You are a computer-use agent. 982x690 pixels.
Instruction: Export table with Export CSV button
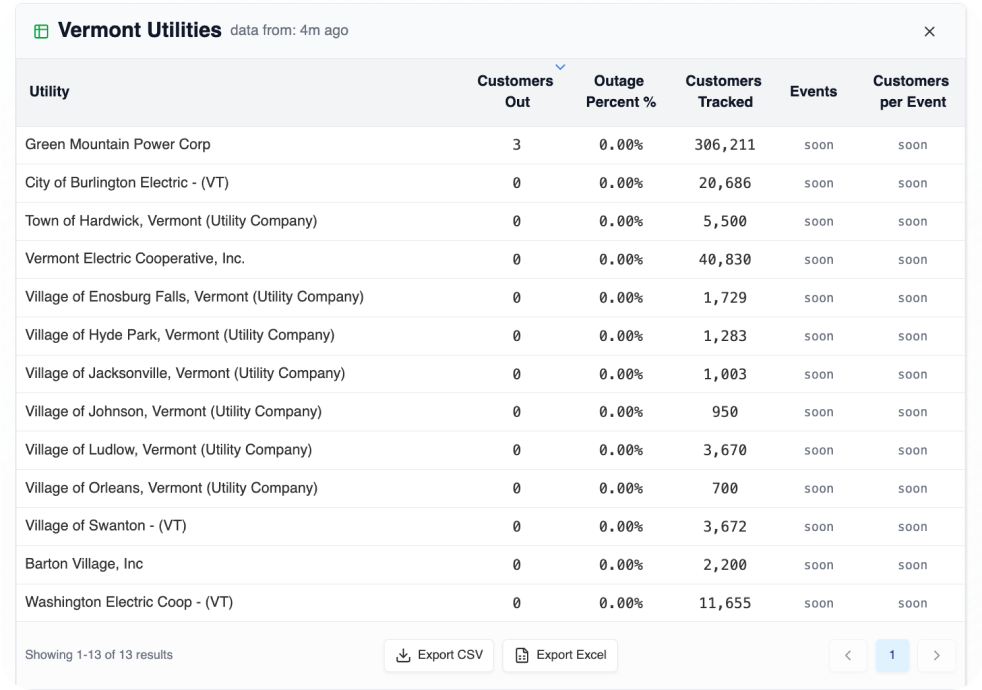click(439, 655)
